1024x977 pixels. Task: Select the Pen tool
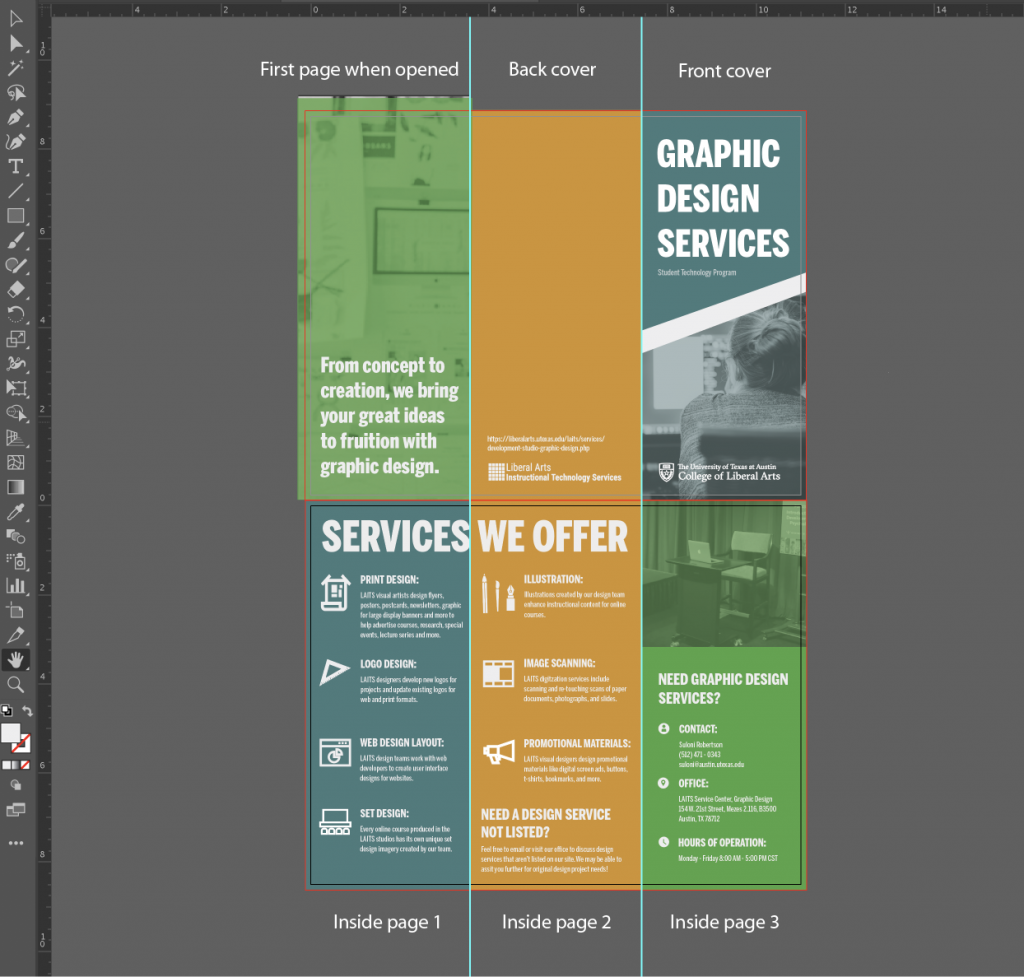pos(16,117)
